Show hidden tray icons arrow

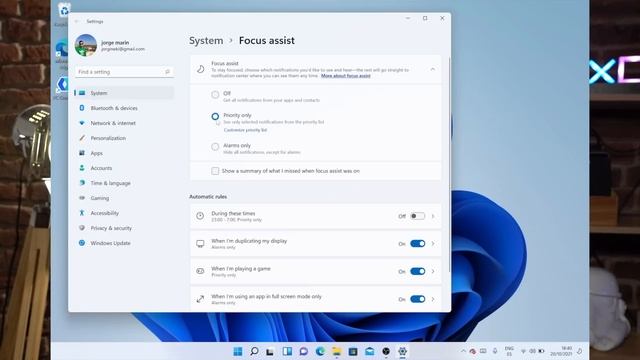463,351
